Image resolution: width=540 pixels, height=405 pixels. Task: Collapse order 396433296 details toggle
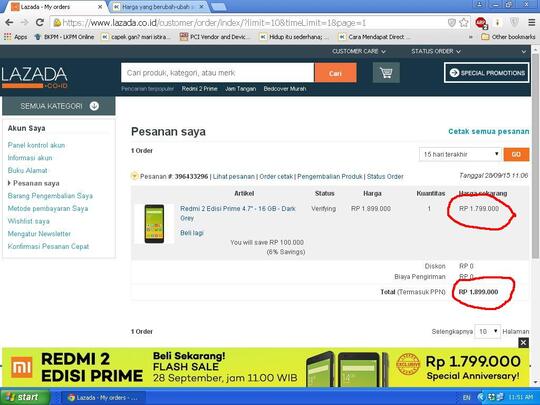pyautogui.click(x=134, y=176)
